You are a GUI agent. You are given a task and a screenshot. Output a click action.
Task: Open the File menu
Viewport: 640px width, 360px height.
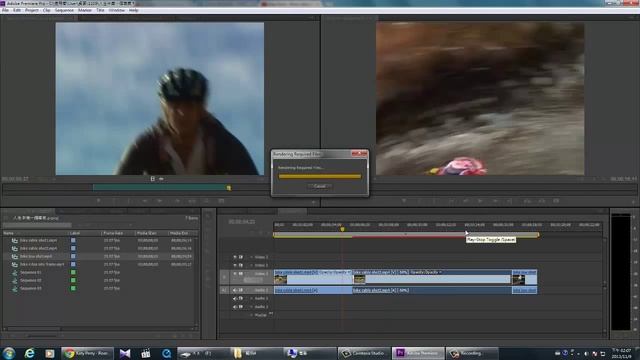[5, 10]
